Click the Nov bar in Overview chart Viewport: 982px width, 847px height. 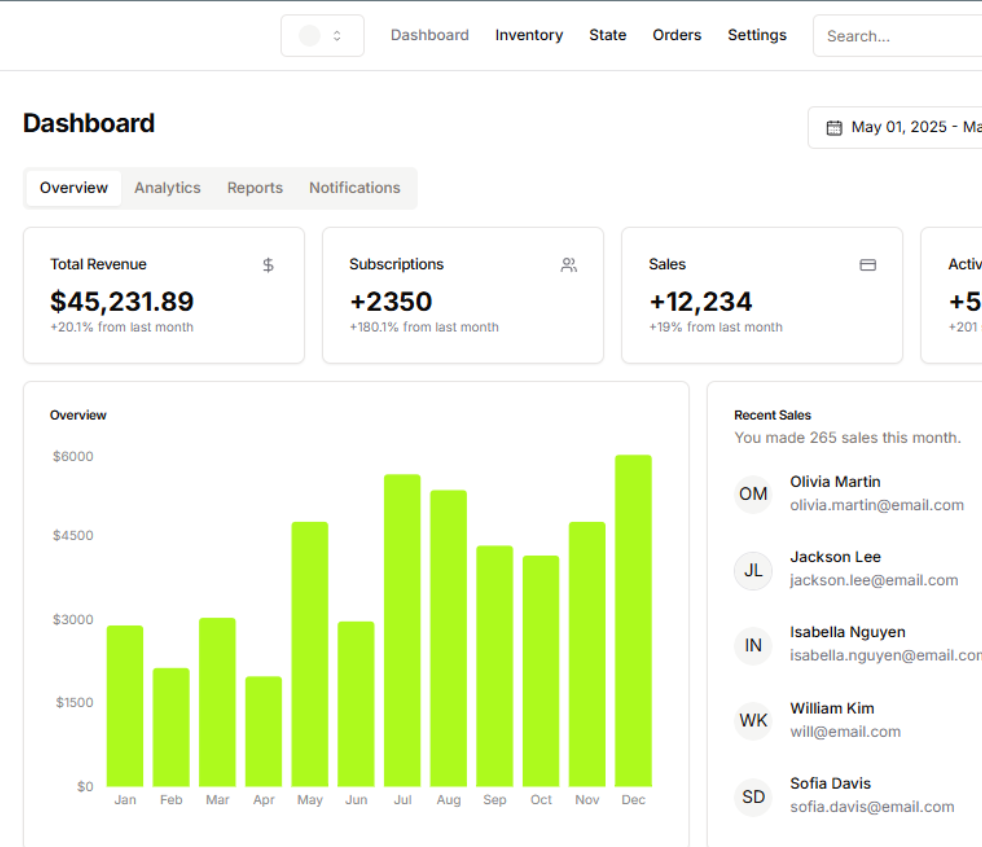tap(587, 654)
